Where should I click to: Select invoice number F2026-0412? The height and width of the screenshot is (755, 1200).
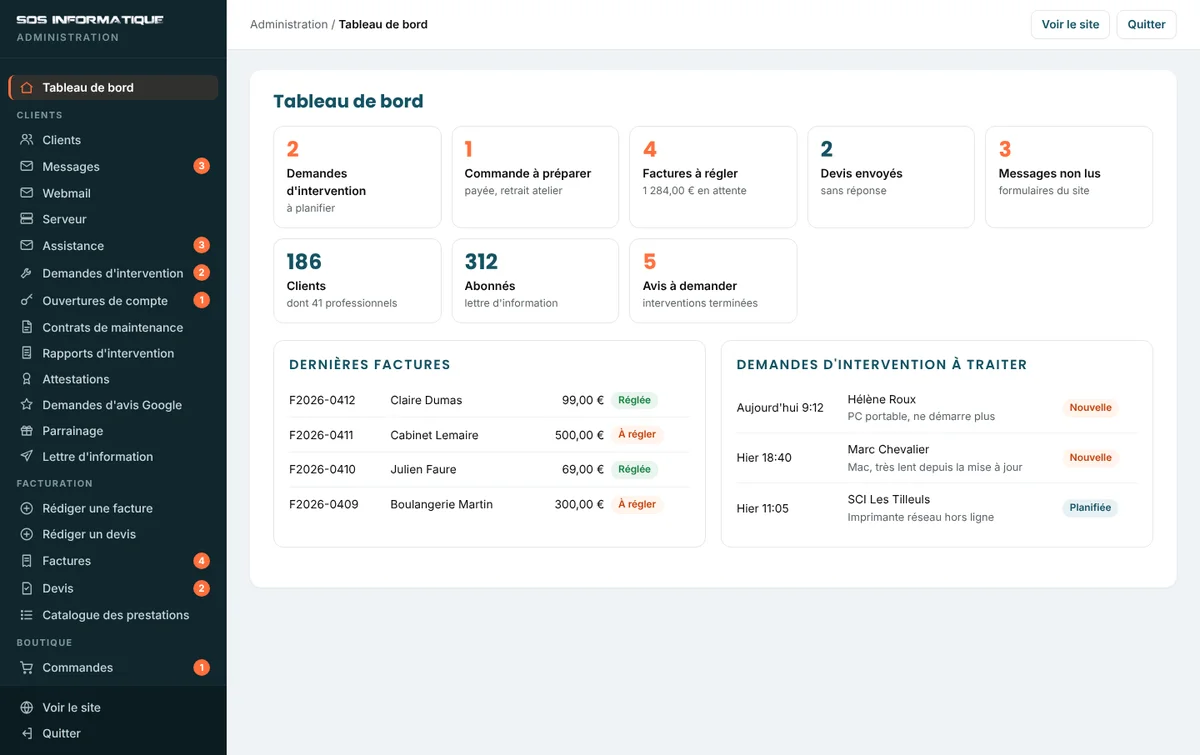(322, 400)
